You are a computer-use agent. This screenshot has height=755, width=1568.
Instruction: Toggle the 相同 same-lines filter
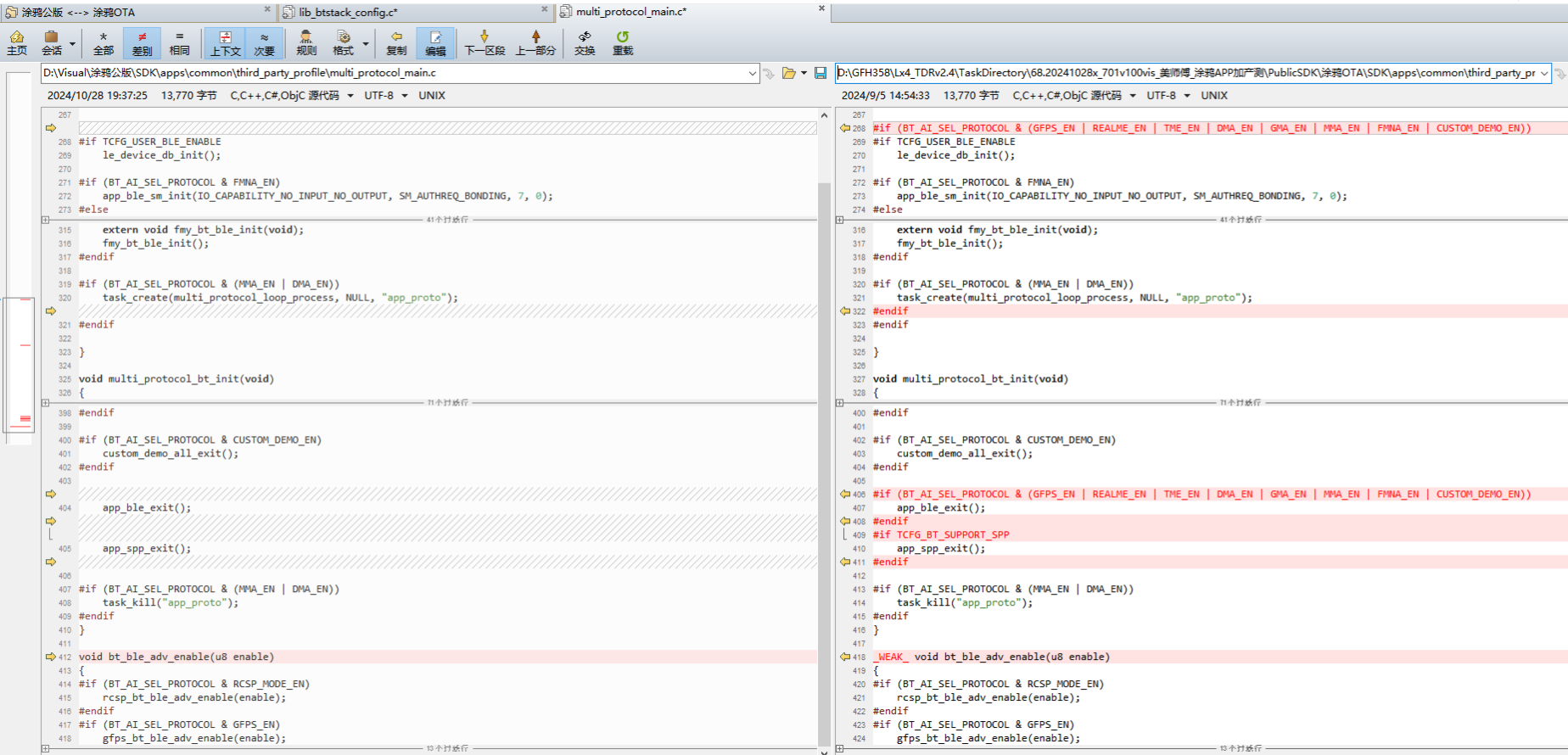pyautogui.click(x=180, y=42)
